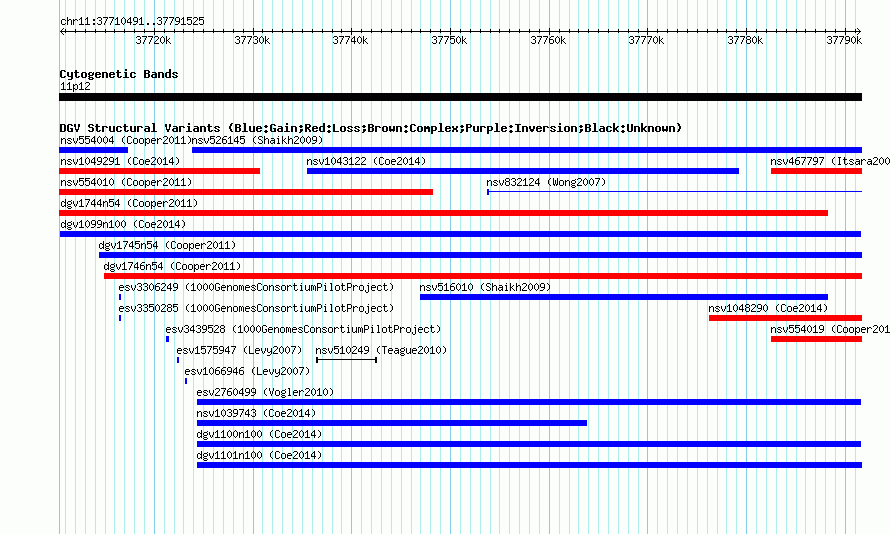This screenshot has height=534, width=890.
Task: Click the chr11:37710491..37791525 coordinate label
Action: tap(132, 21)
